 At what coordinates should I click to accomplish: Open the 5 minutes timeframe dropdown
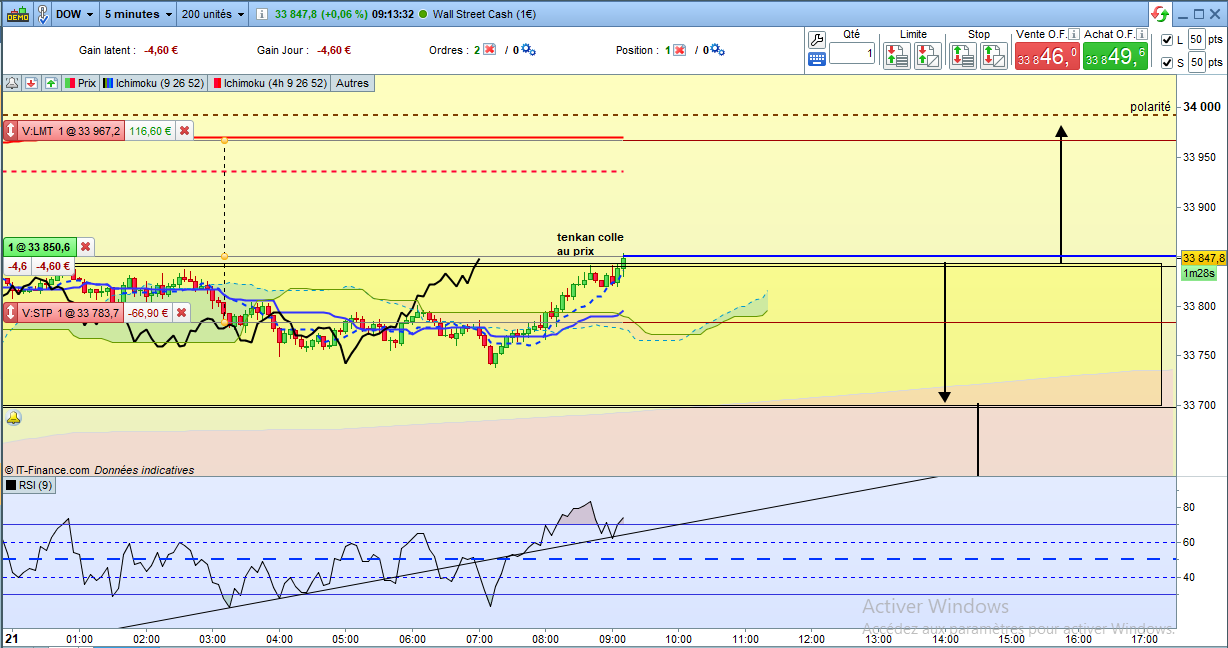pyautogui.click(x=139, y=14)
